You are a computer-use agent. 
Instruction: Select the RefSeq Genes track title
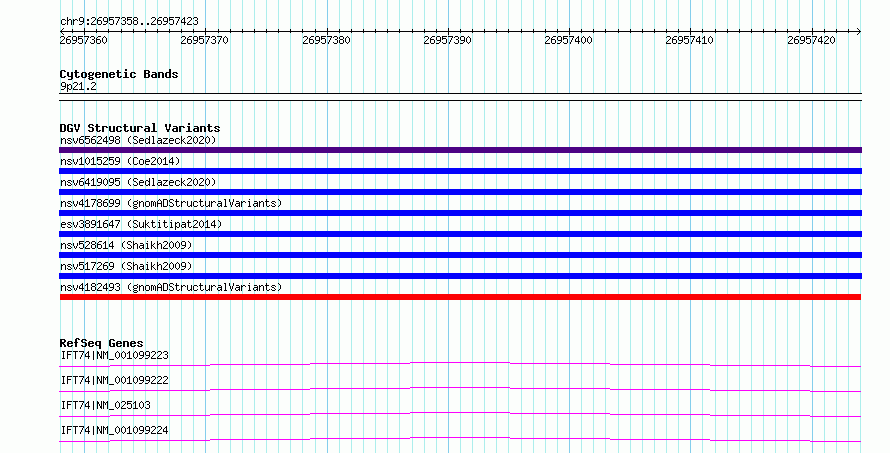click(101, 343)
